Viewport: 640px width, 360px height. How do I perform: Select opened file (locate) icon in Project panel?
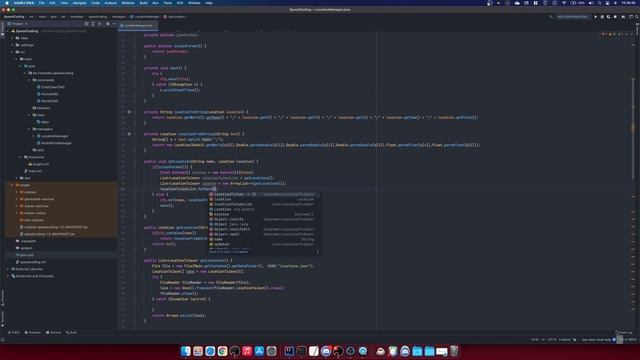pyautogui.click(x=86, y=24)
